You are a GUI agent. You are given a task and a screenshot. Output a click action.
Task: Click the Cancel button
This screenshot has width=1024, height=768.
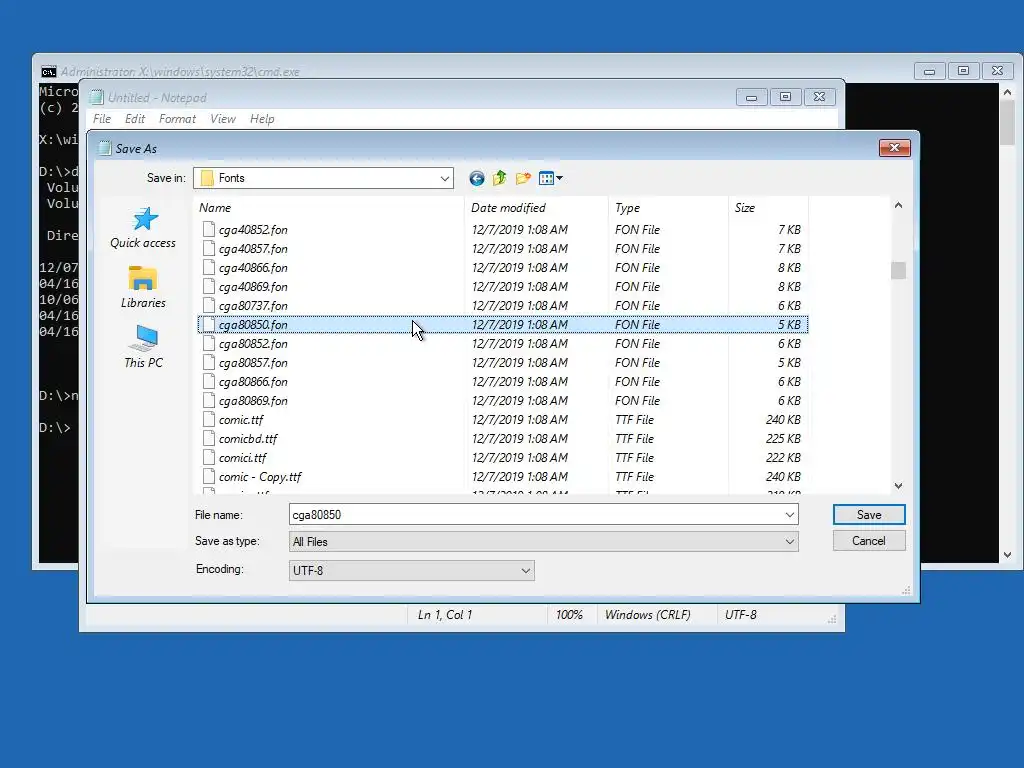869,541
